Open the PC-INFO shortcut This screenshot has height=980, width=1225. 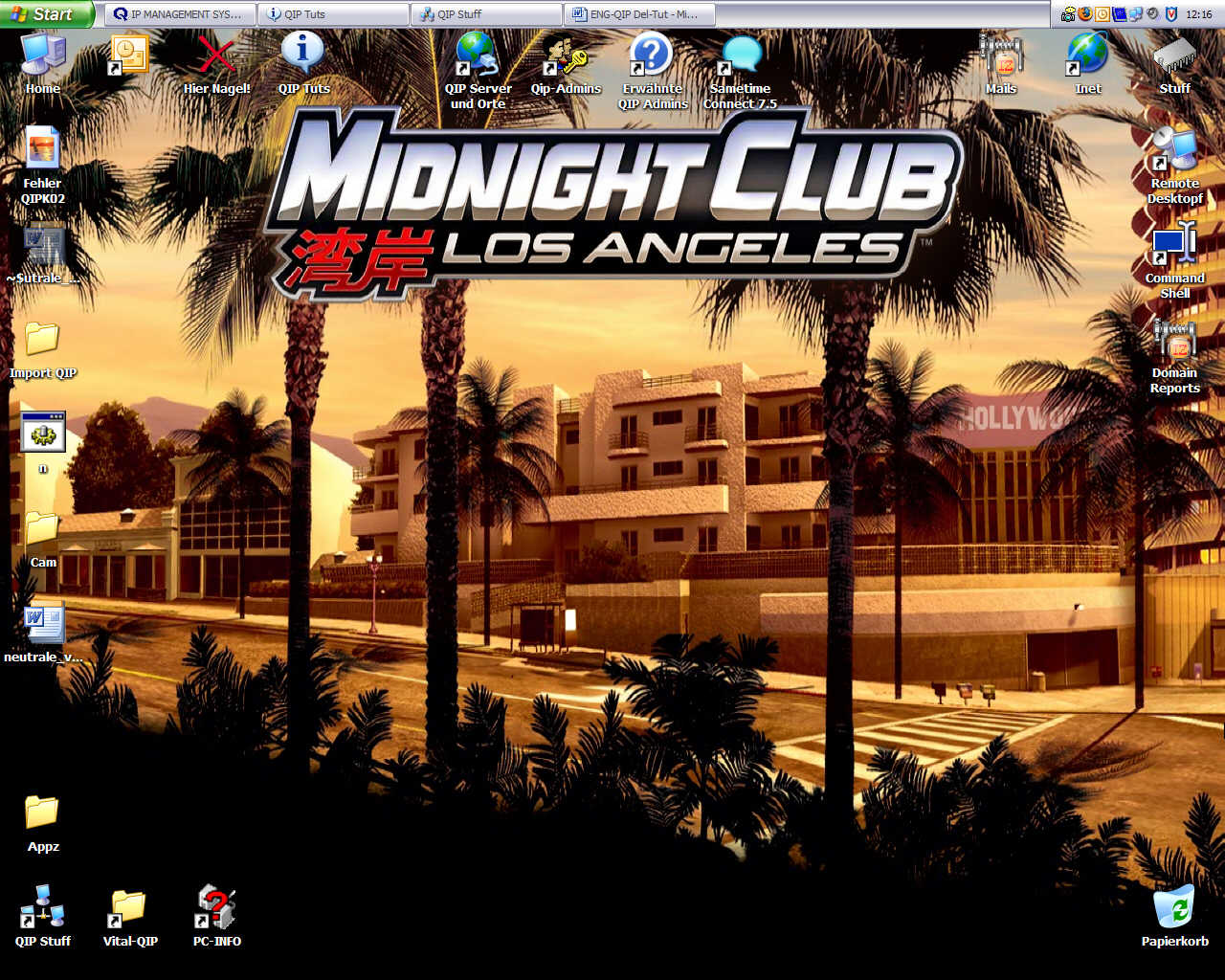coord(217,915)
